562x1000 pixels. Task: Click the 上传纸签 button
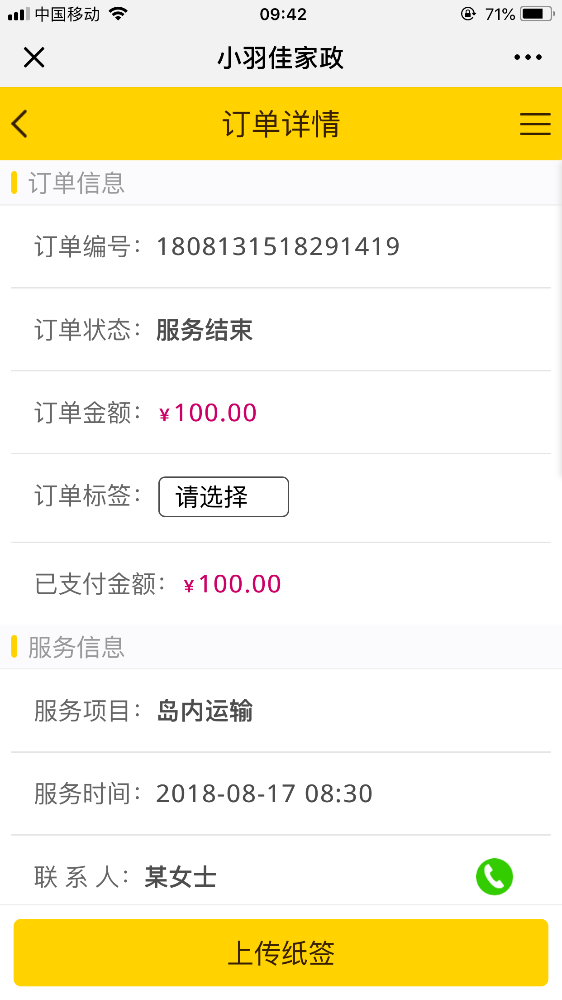pyautogui.click(x=281, y=953)
